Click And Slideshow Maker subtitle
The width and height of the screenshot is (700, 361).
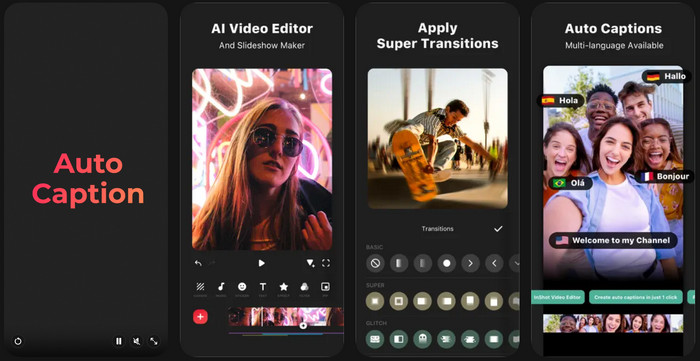(x=262, y=46)
